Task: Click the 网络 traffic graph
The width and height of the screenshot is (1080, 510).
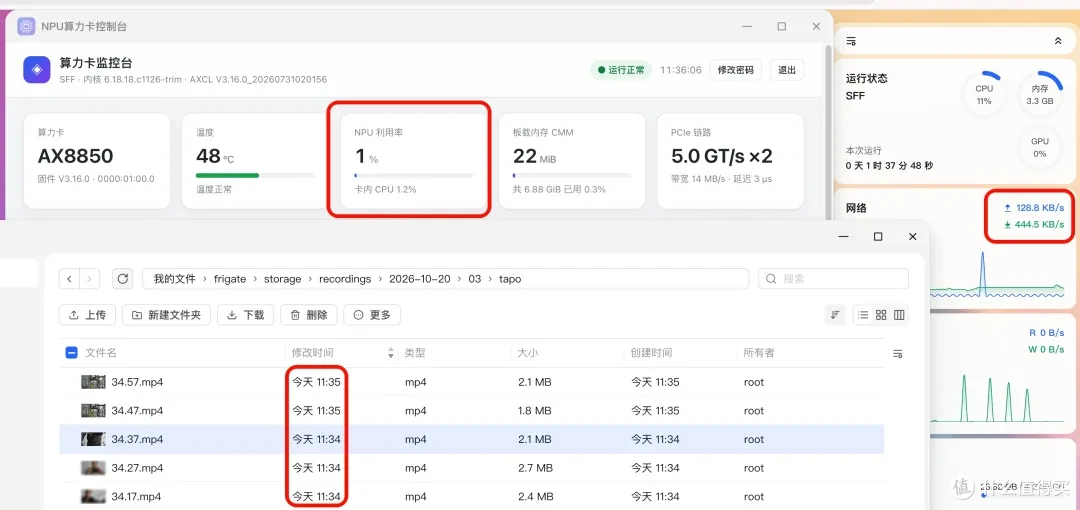Action: (x=998, y=274)
